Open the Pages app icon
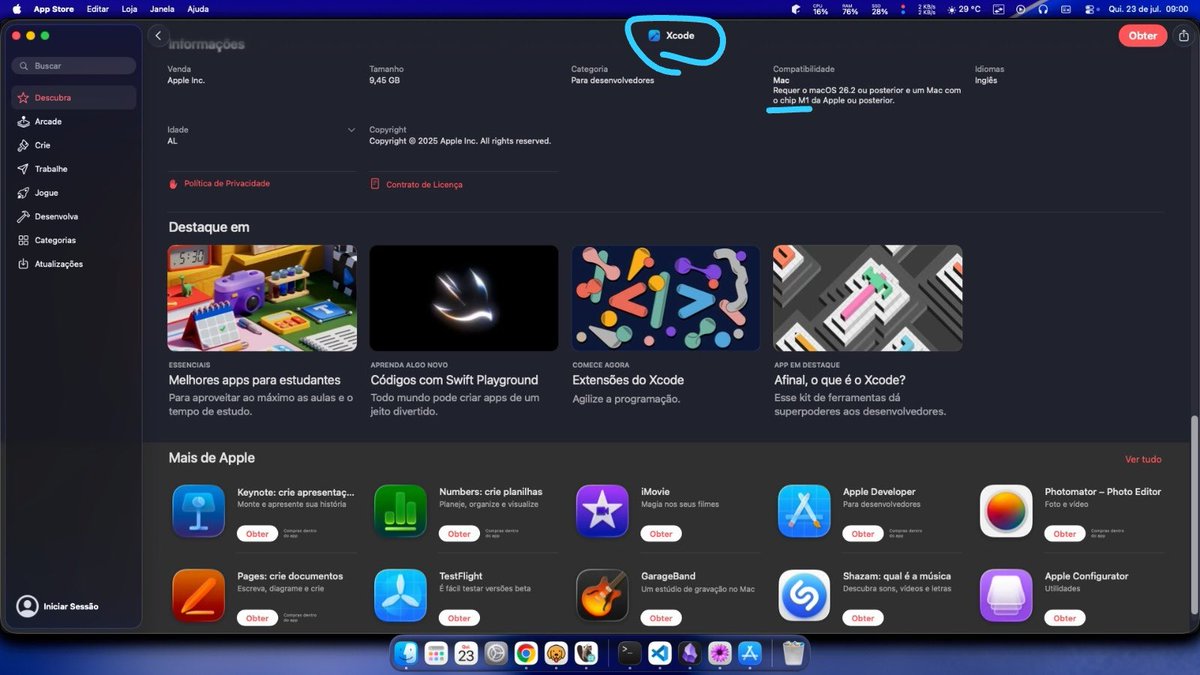The height and width of the screenshot is (675, 1200). point(198,596)
